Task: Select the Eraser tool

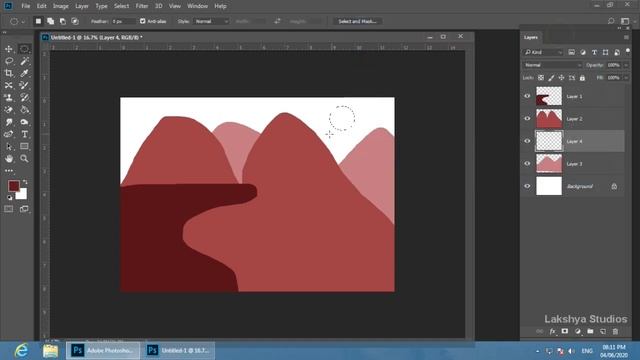Action: pyautogui.click(x=9, y=110)
